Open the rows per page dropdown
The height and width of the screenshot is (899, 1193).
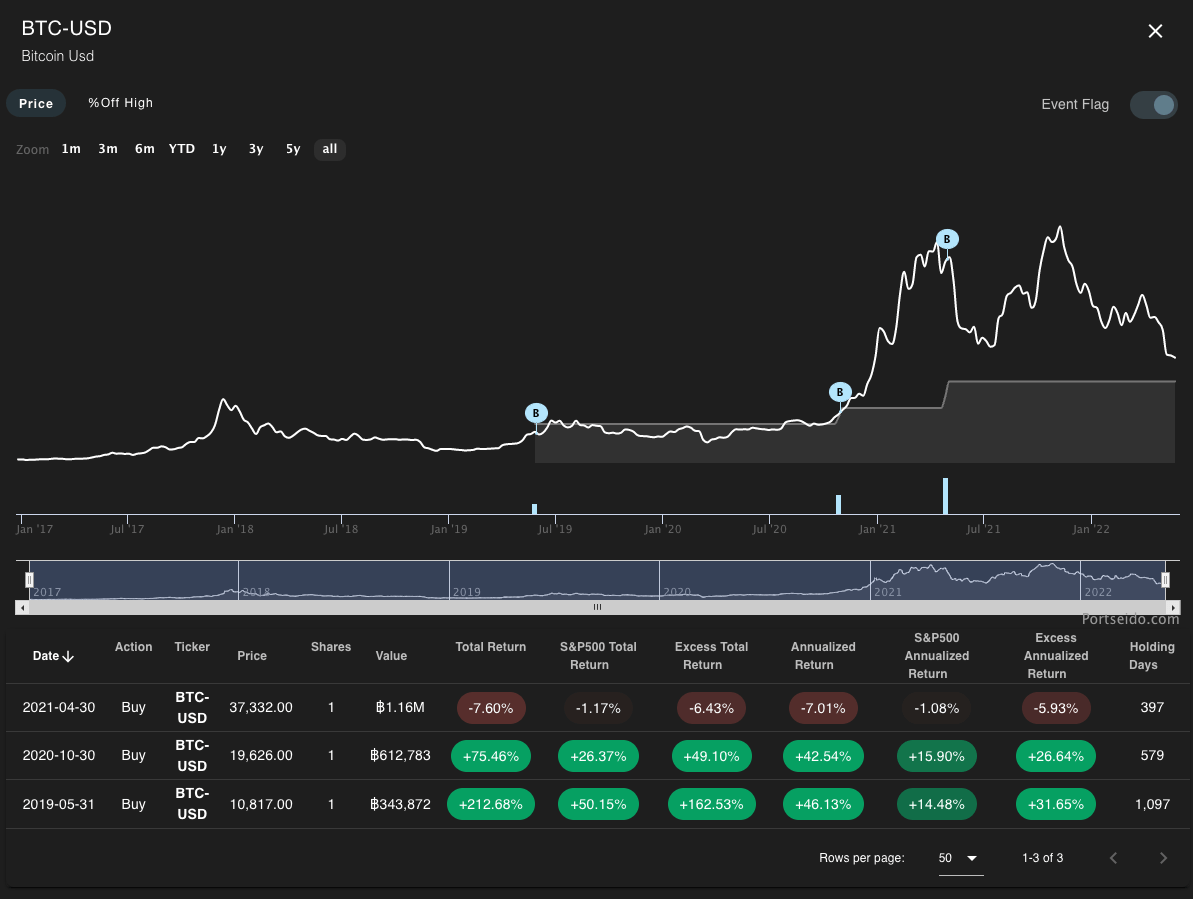tap(961, 858)
